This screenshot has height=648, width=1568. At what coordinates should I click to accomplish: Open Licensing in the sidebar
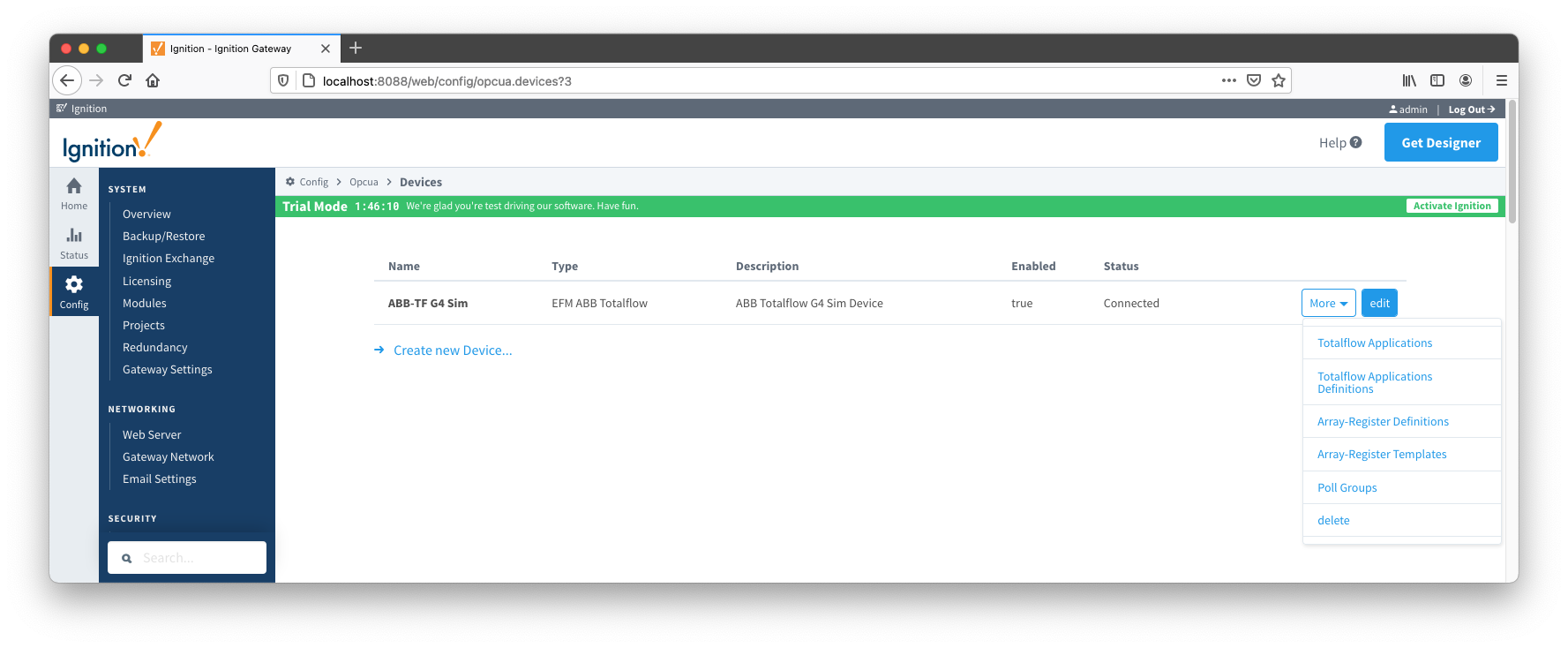[x=146, y=281]
